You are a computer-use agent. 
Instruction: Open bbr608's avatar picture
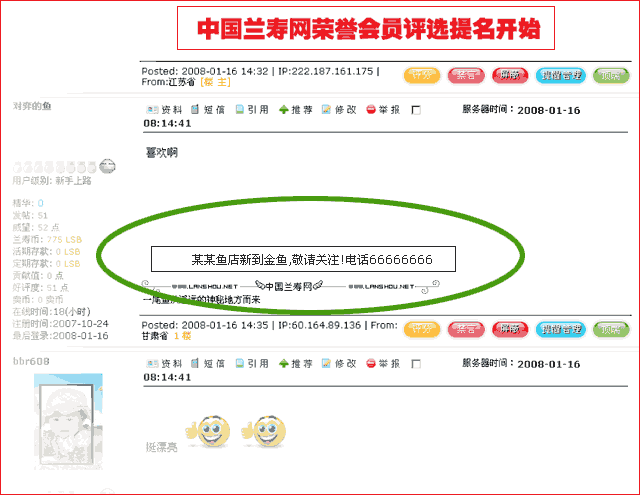tap(68, 421)
